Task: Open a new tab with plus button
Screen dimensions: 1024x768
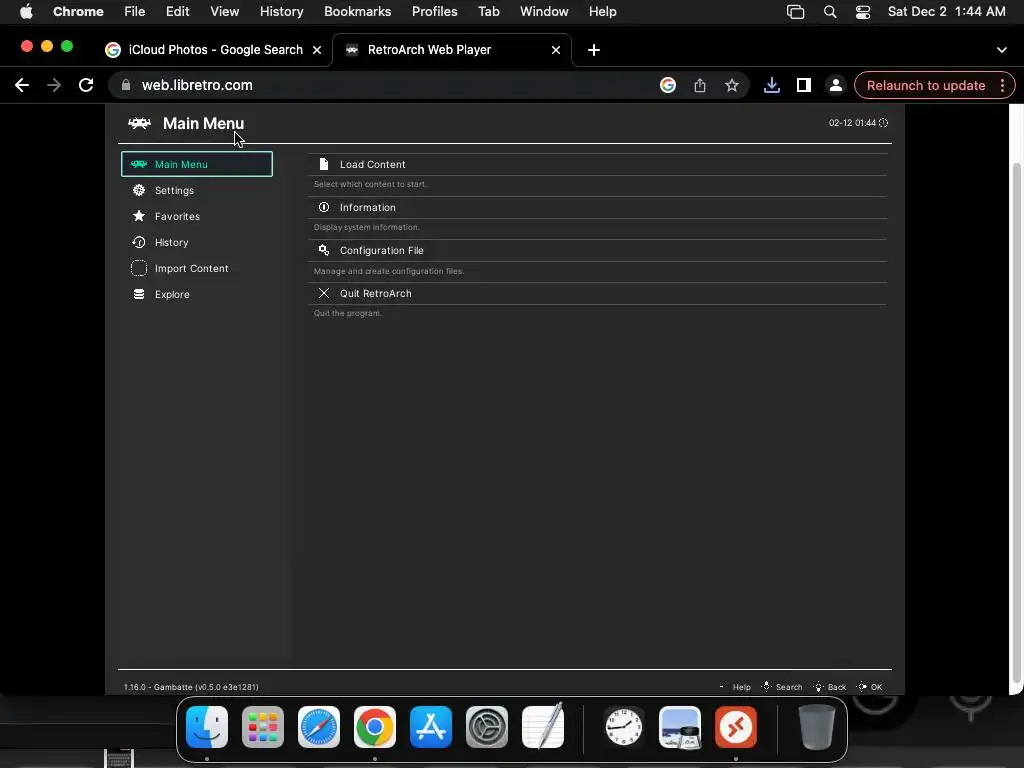Action: click(594, 50)
